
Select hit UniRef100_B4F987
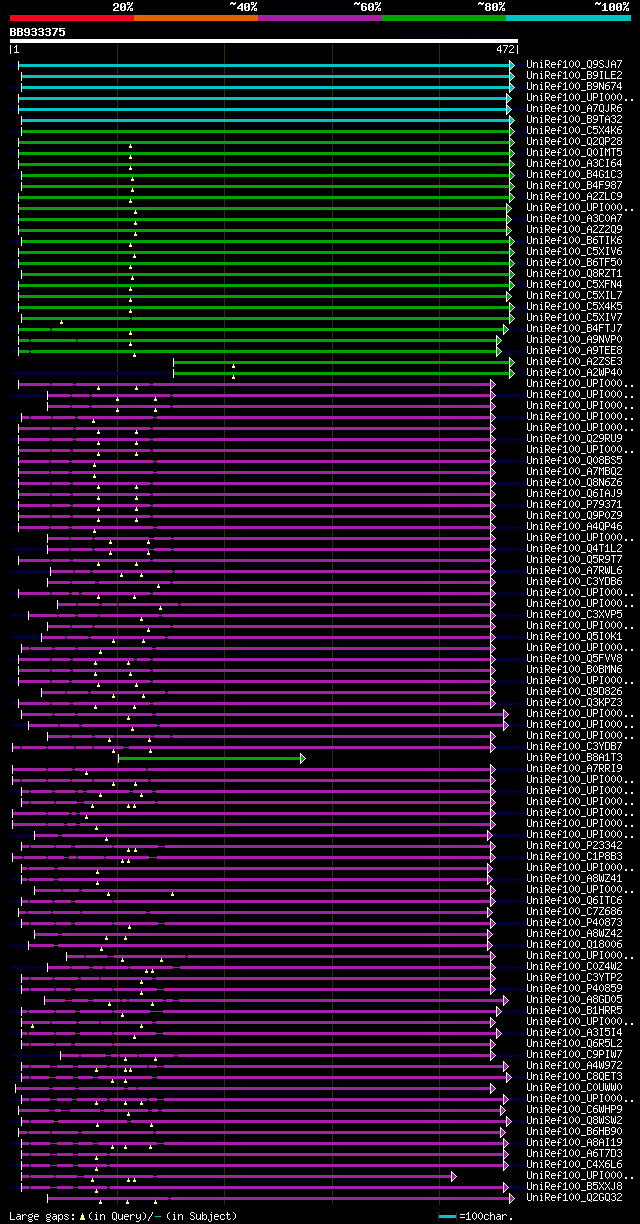574,186
